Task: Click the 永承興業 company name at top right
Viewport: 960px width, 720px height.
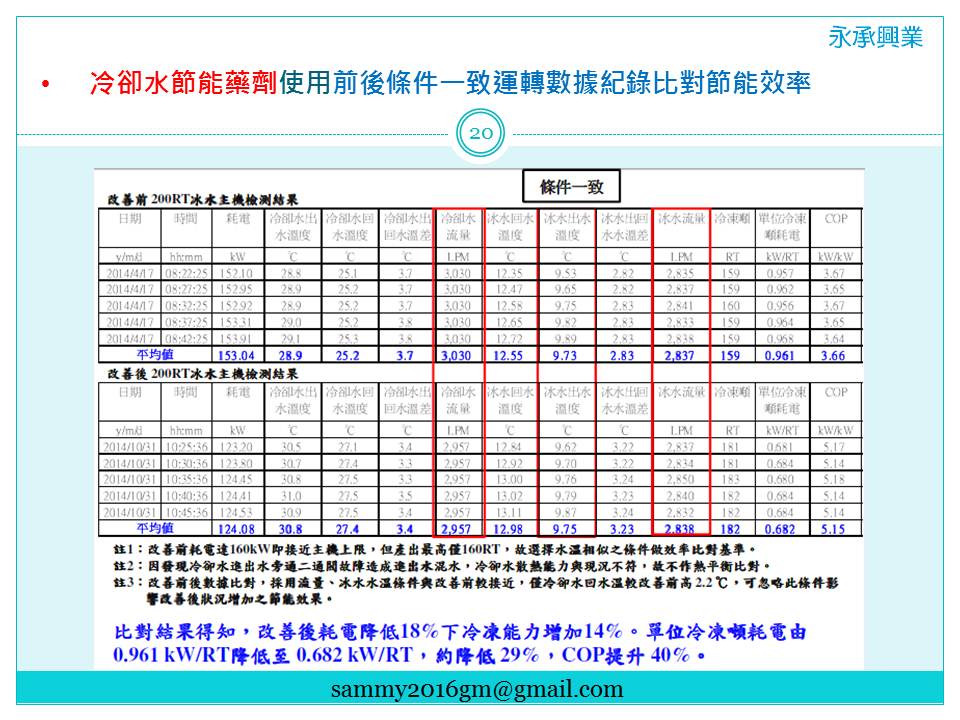Action: click(875, 38)
